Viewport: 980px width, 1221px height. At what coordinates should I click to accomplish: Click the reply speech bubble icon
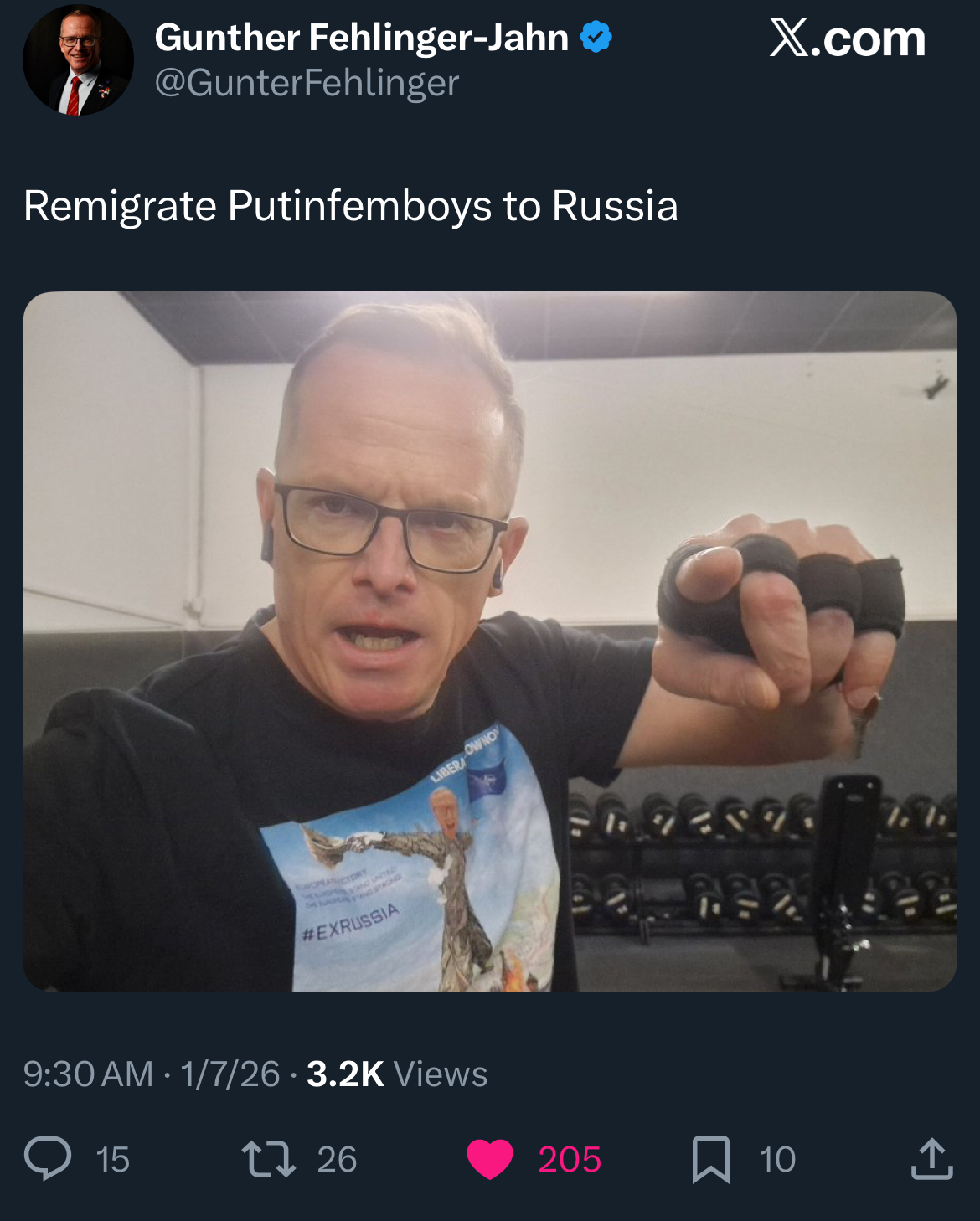[48, 1159]
